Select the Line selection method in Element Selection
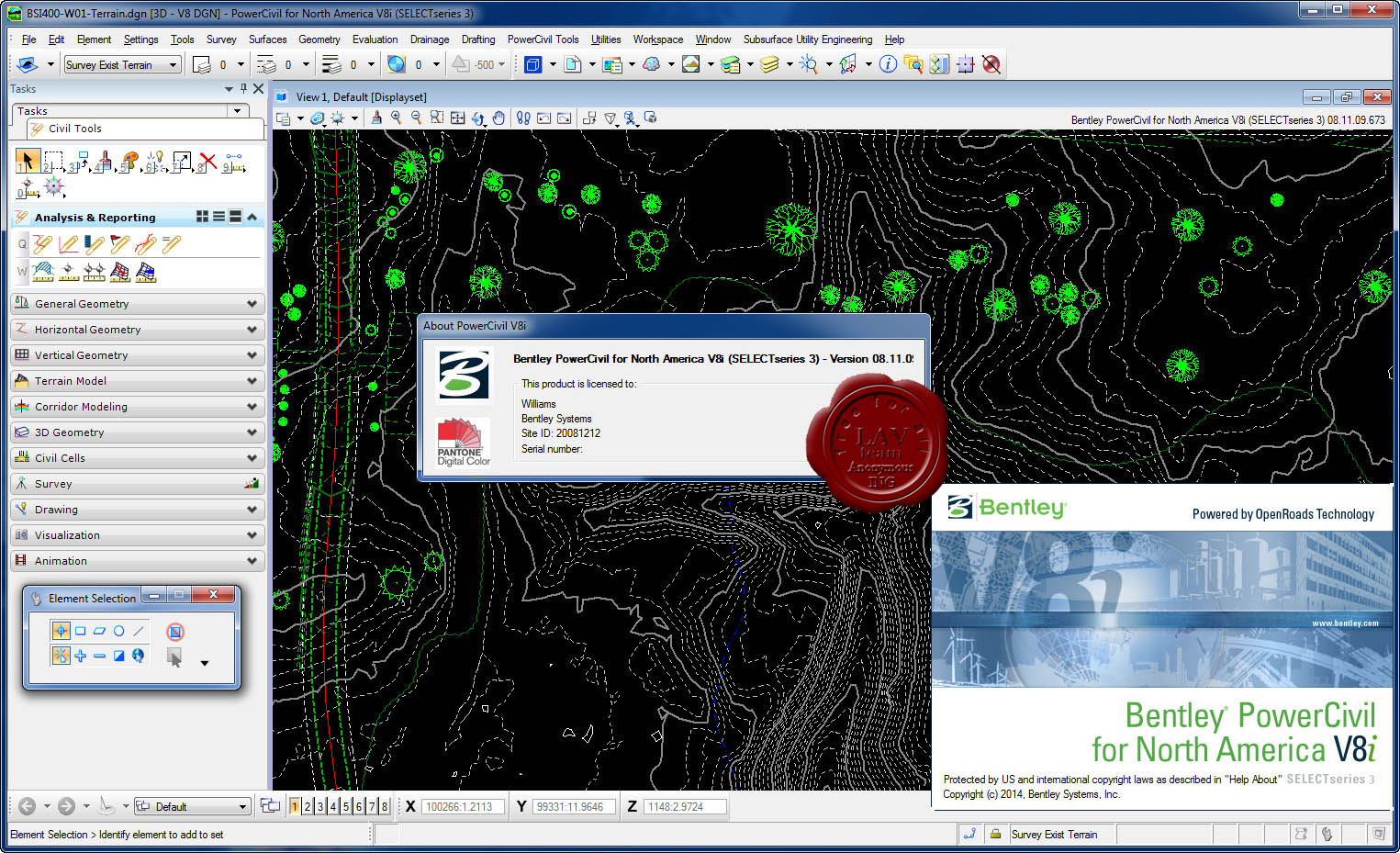This screenshot has height=853, width=1400. pyautogui.click(x=138, y=631)
